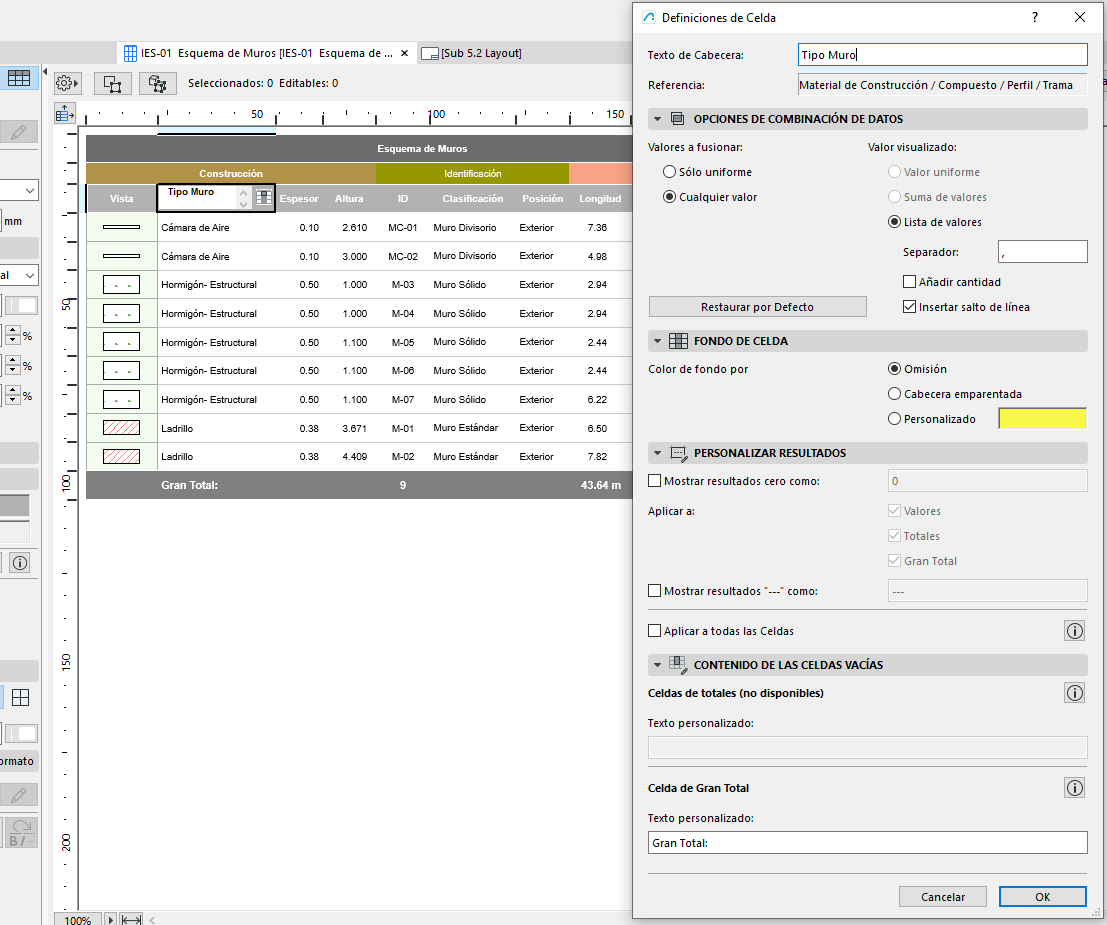Image resolution: width=1107 pixels, height=925 pixels.
Task: Collapse the FONDO DE CELDA section
Action: point(658,342)
